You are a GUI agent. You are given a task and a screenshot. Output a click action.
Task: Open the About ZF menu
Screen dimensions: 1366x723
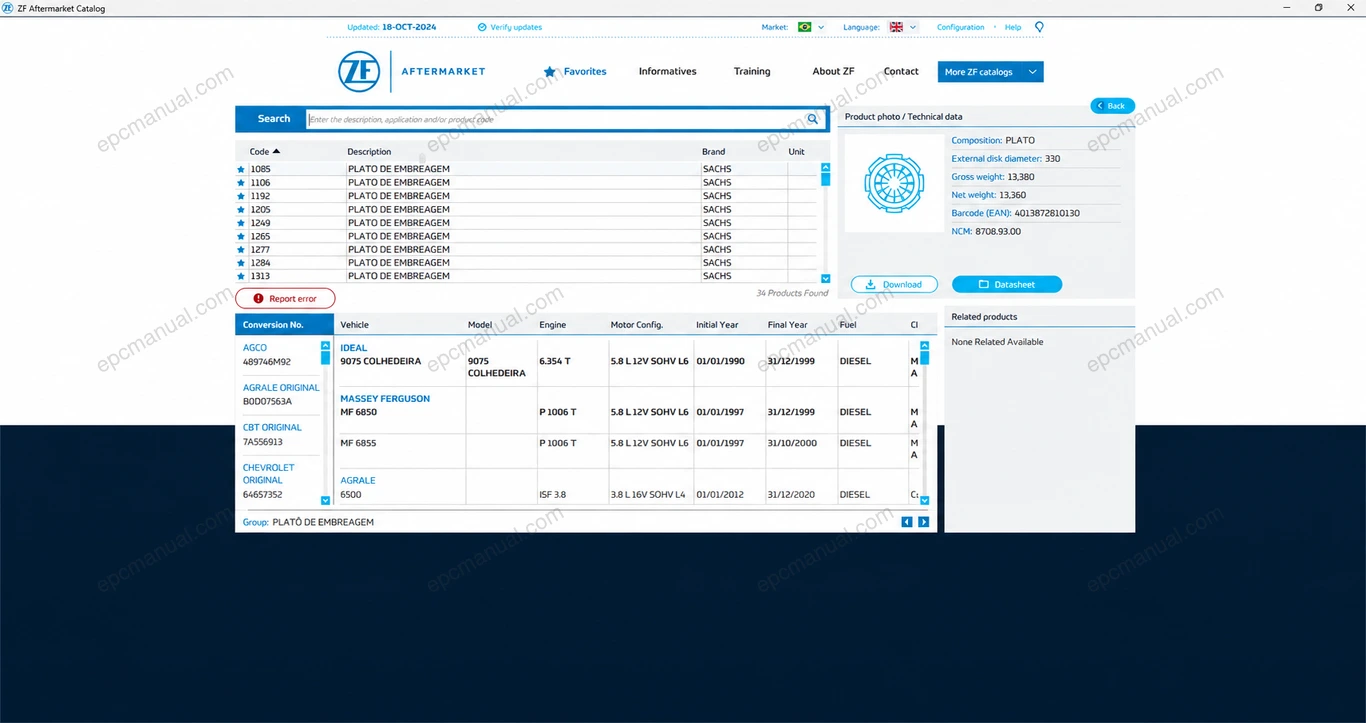pyautogui.click(x=833, y=72)
